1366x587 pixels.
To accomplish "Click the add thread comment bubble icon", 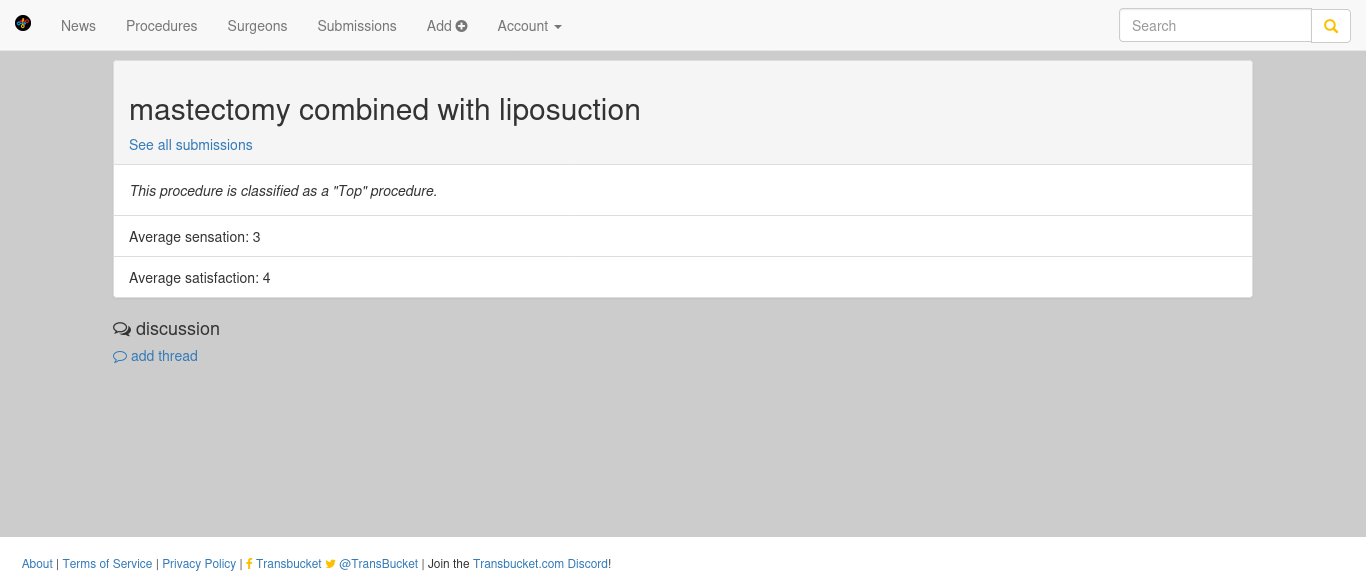I will click(x=120, y=357).
